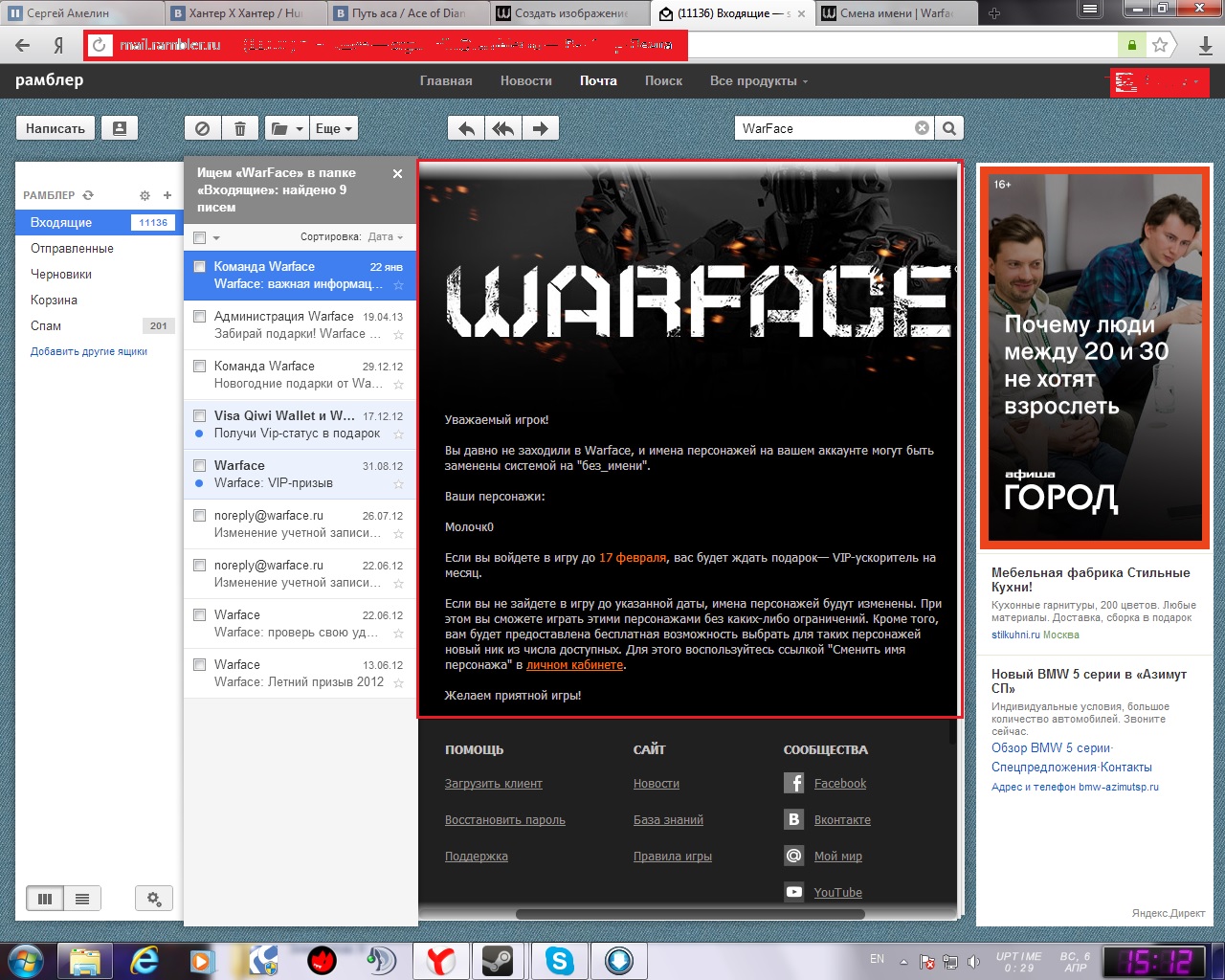1225x980 pixels.
Task: Click Добавить другие ящики link
Action: coord(89,351)
